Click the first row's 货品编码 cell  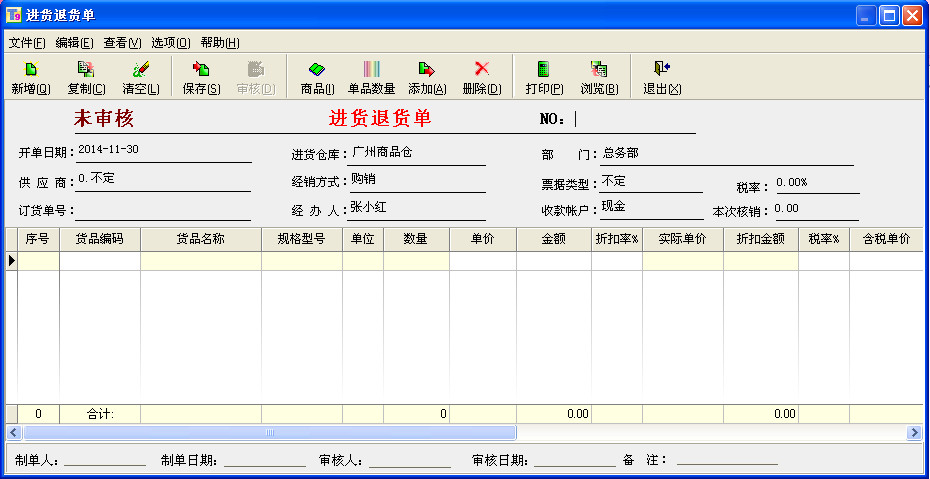tap(100, 261)
